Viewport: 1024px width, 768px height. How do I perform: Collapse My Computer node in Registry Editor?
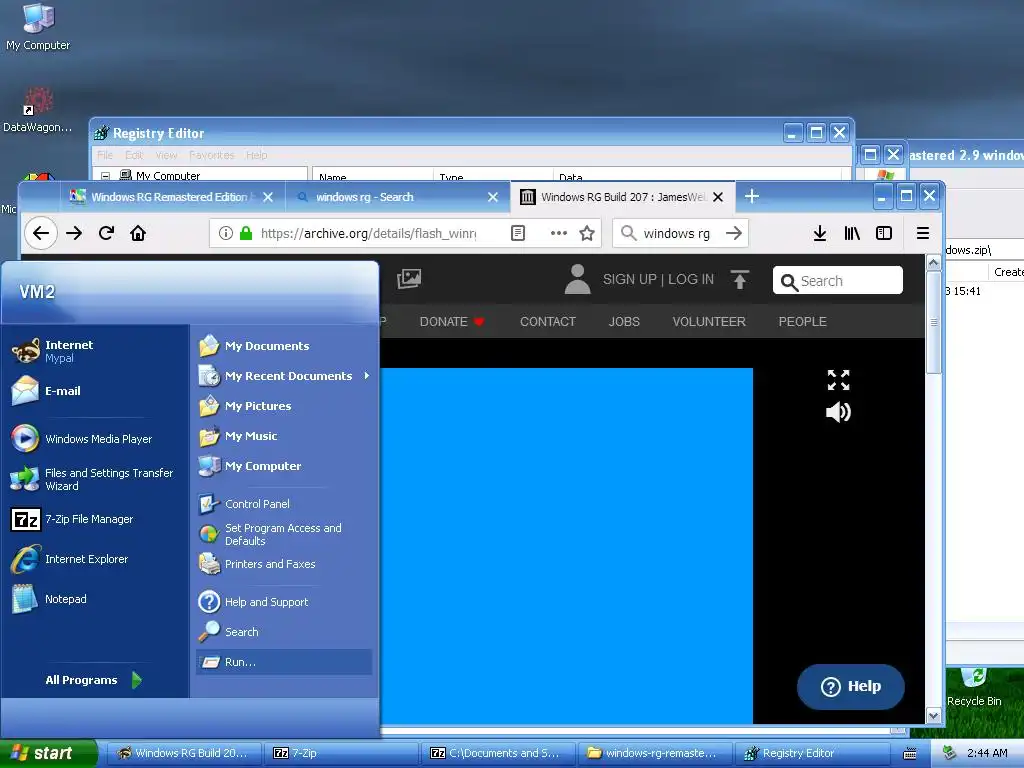(105, 176)
